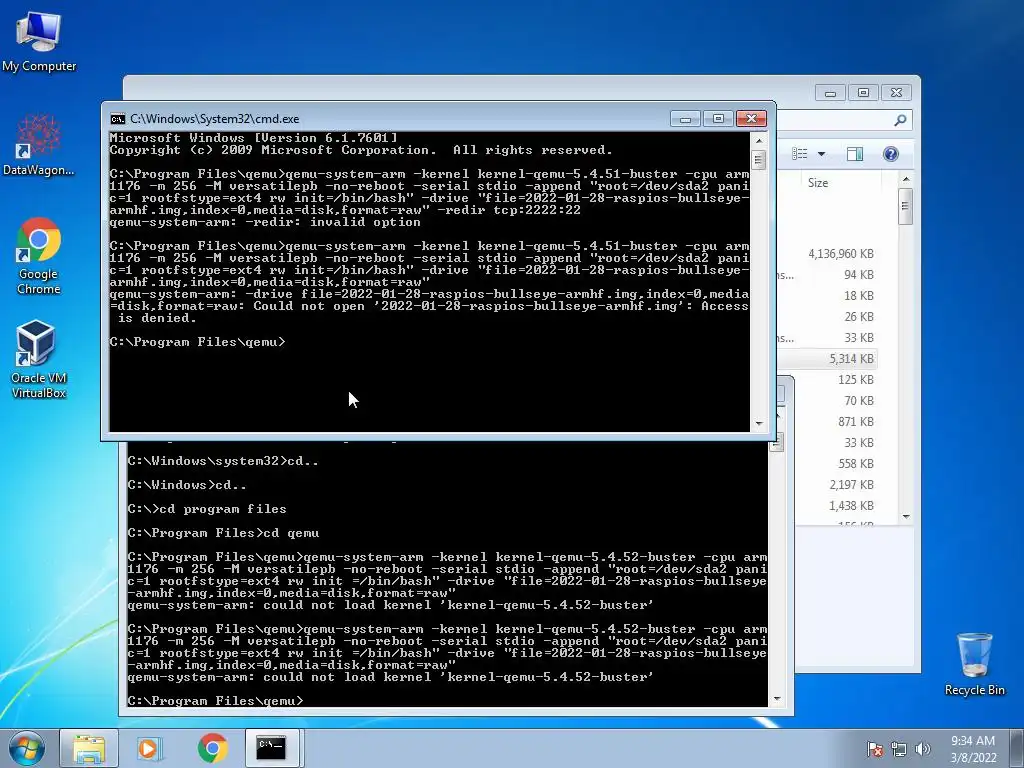The width and height of the screenshot is (1024, 768).
Task: Open the DataWagon desktop shortcut
Action: [39, 145]
